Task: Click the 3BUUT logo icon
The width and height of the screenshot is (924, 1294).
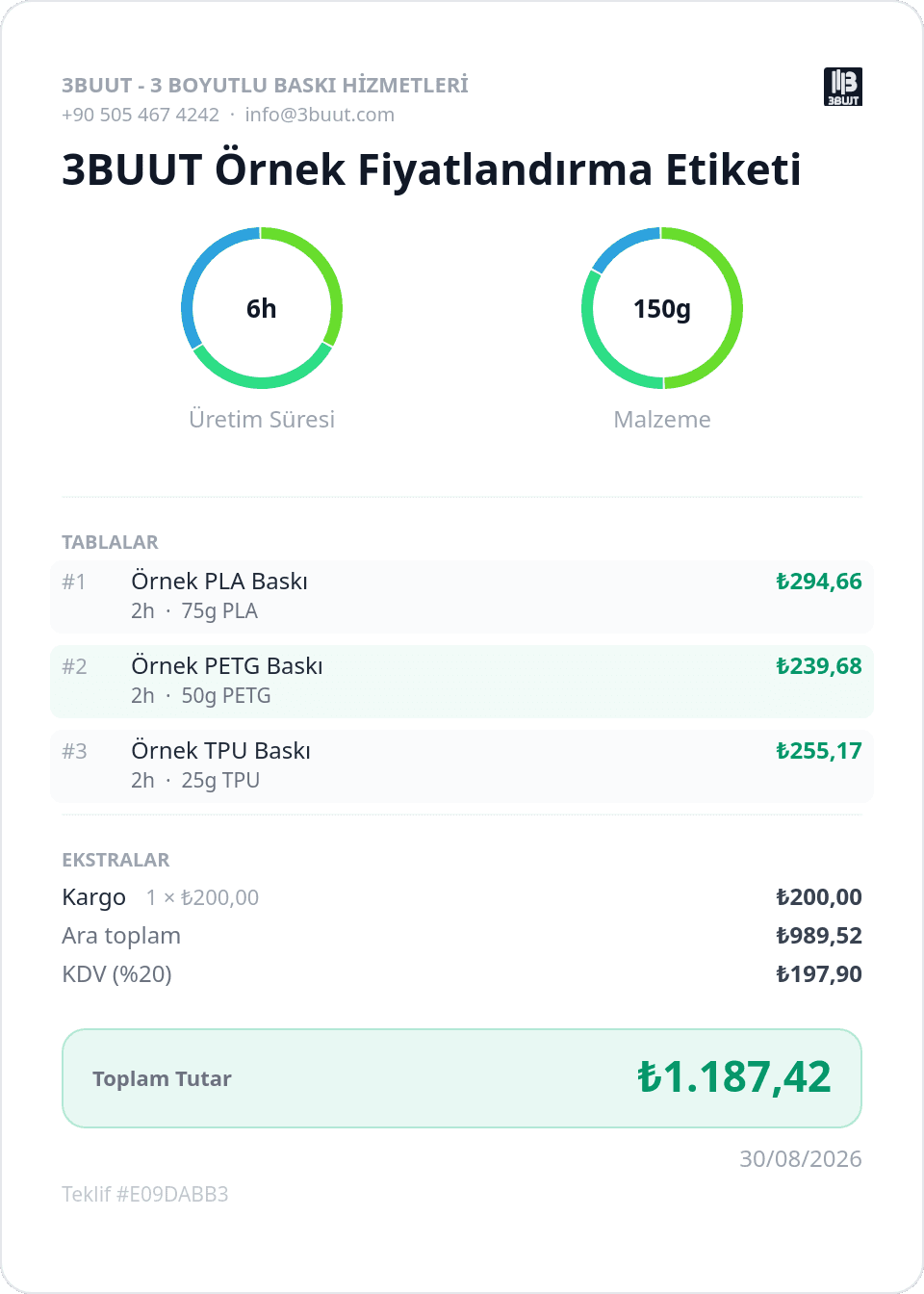Action: [843, 87]
